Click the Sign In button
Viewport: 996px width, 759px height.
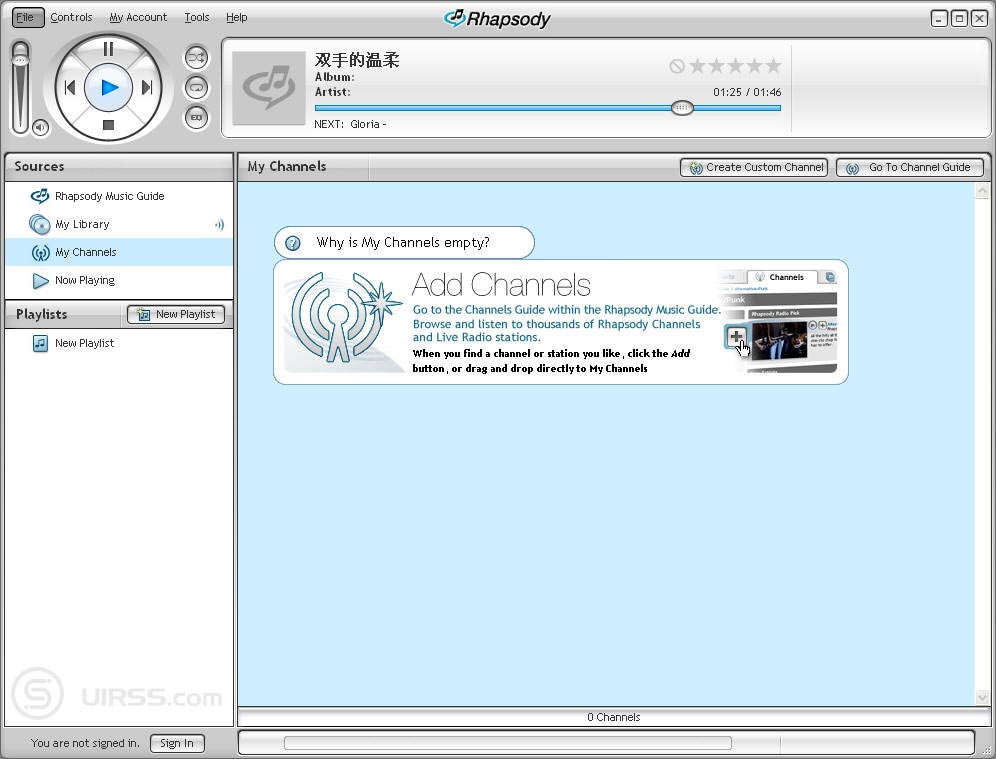point(177,743)
